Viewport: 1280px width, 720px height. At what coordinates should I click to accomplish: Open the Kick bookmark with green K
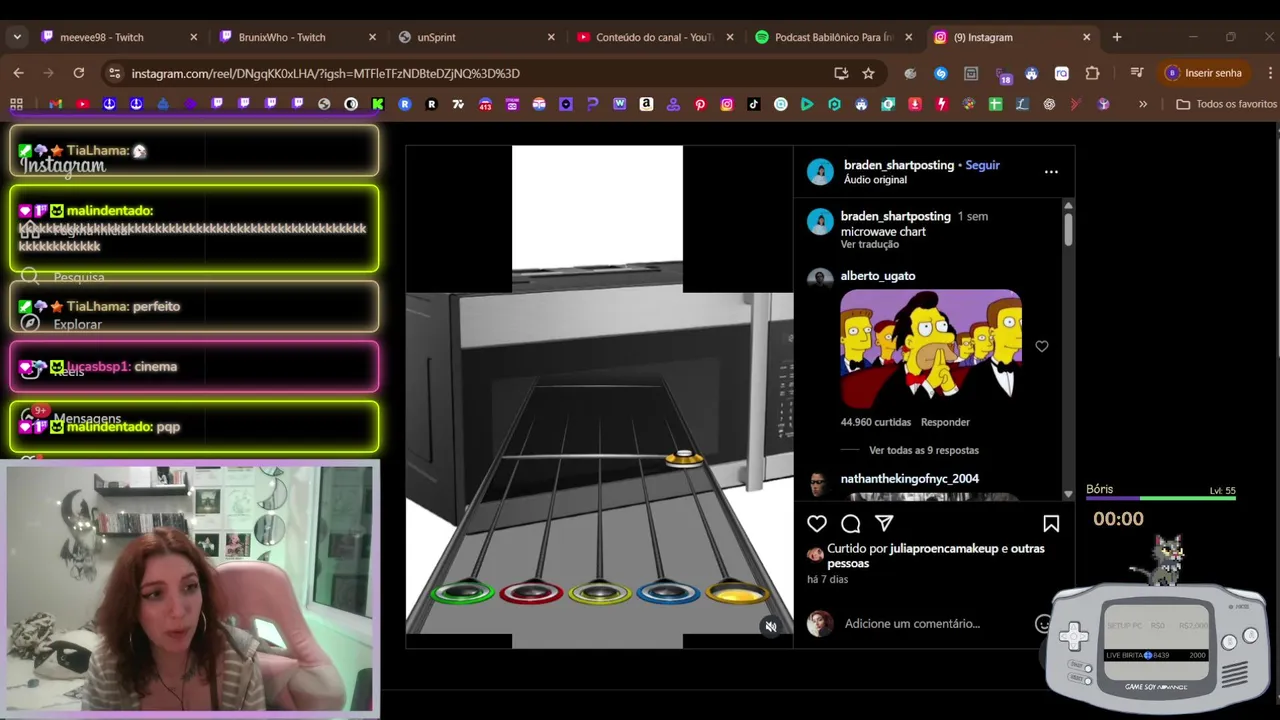coord(378,104)
